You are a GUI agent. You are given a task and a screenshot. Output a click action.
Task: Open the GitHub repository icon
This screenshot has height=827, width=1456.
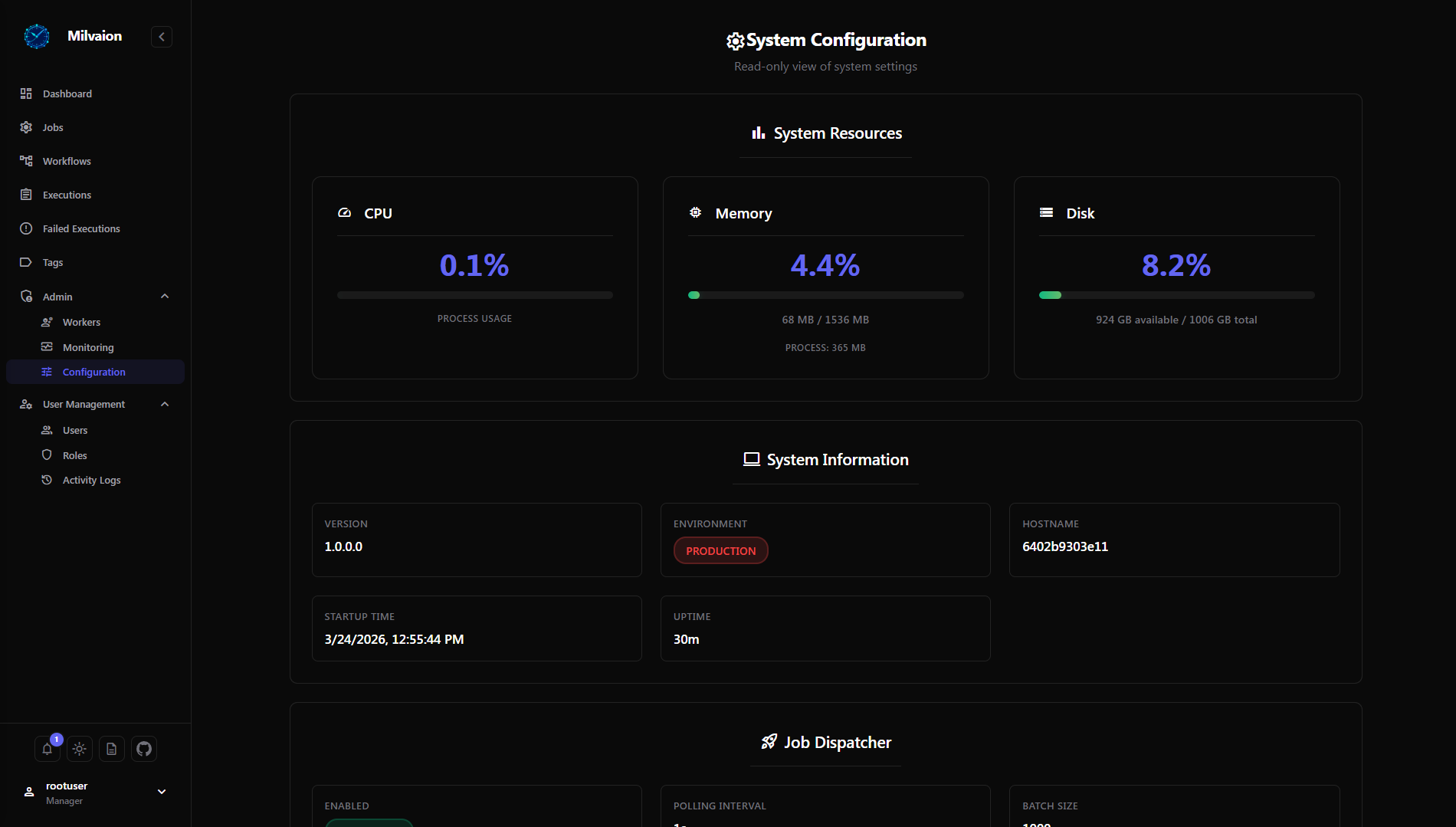144,749
